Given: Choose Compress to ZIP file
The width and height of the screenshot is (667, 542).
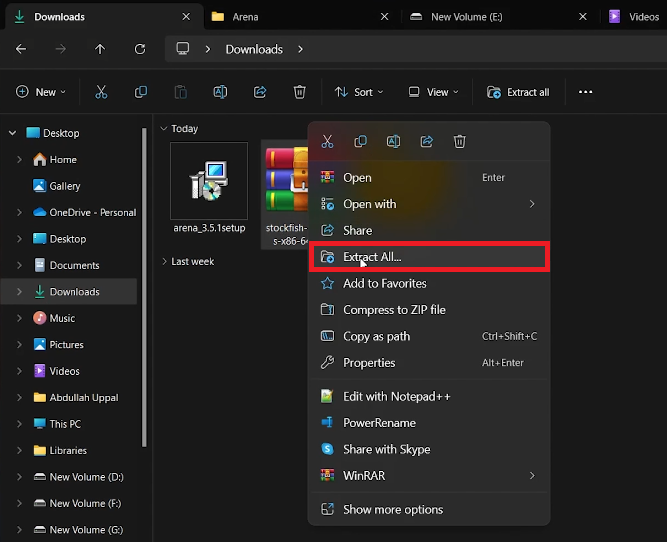Looking at the screenshot, I should tap(394, 310).
